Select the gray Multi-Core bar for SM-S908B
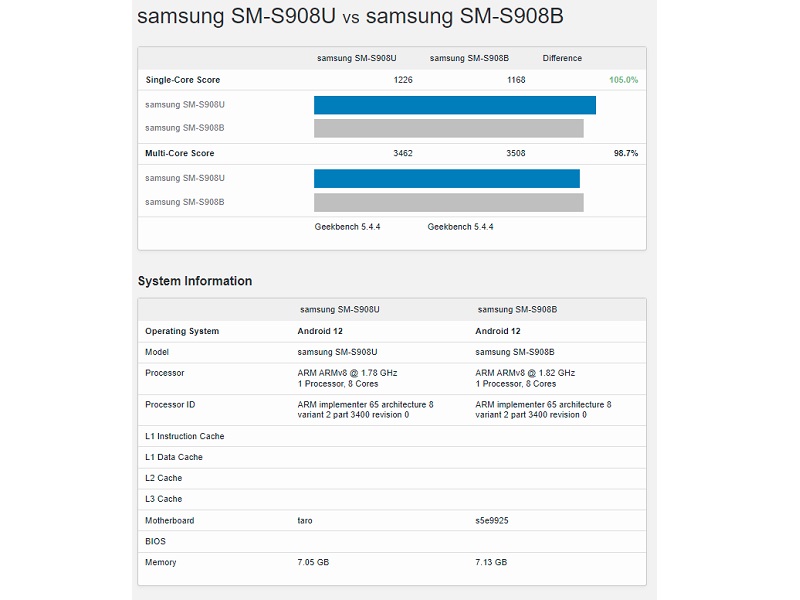This screenshot has width=800, height=600. [x=448, y=202]
